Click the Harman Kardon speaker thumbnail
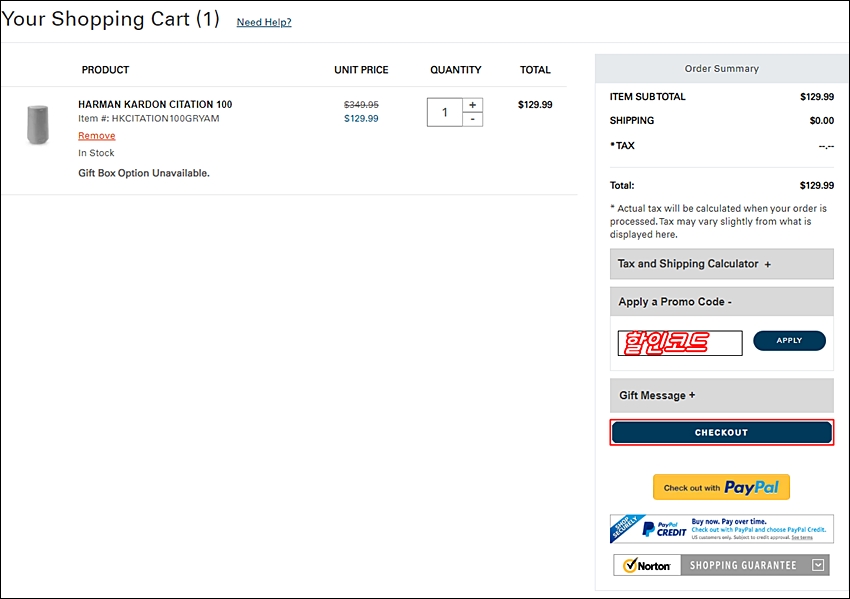The height and width of the screenshot is (599, 850). tap(37, 125)
